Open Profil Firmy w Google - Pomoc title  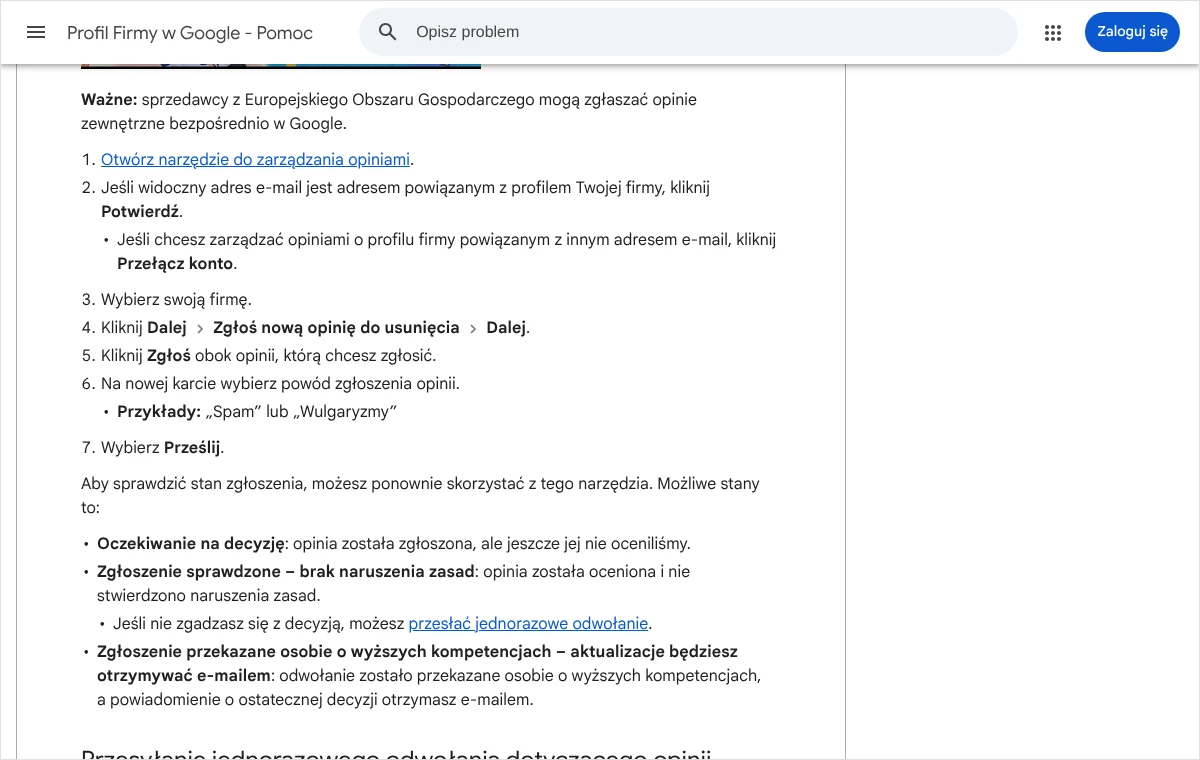190,33
